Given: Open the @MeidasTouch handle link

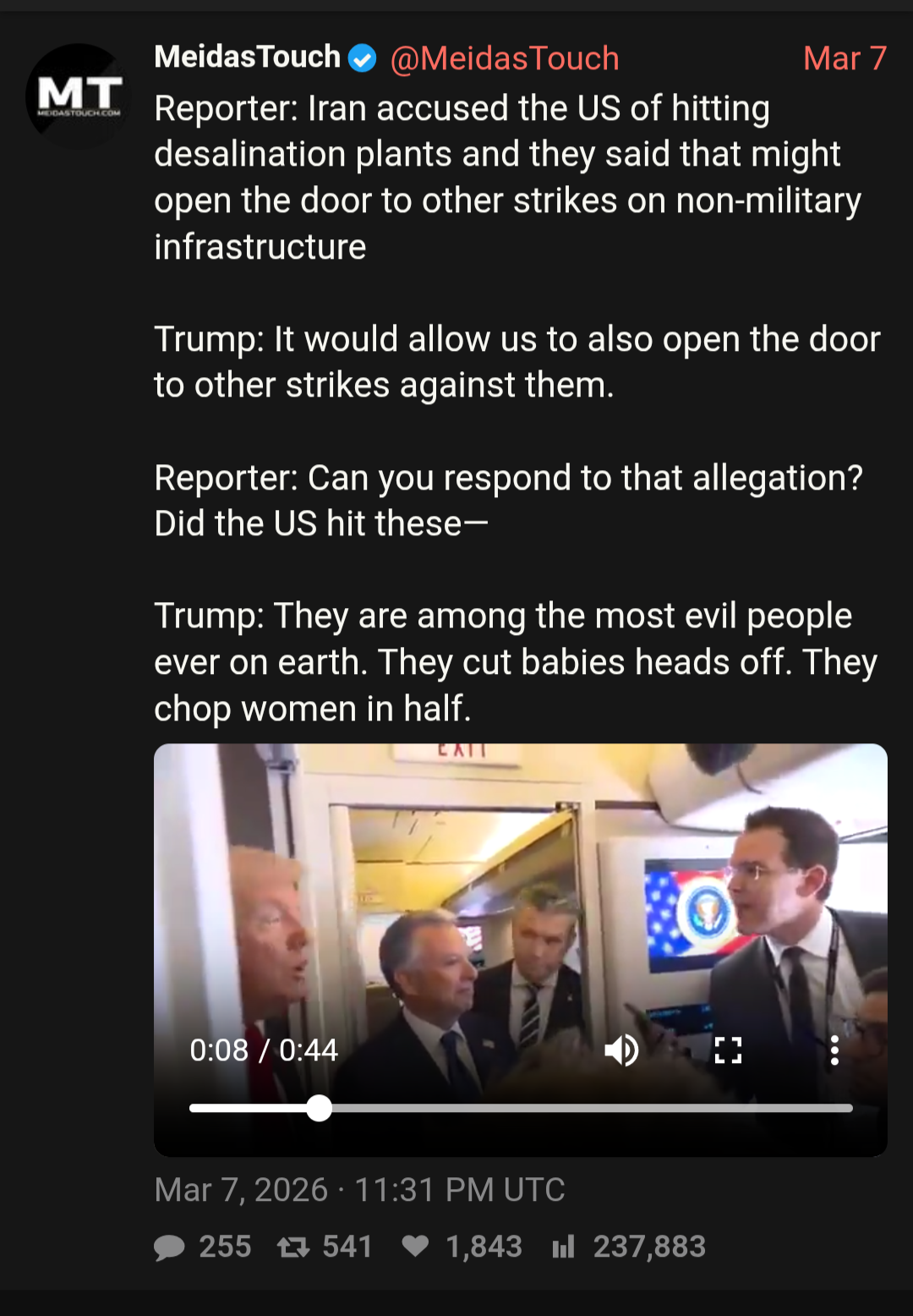Looking at the screenshot, I should [x=505, y=58].
